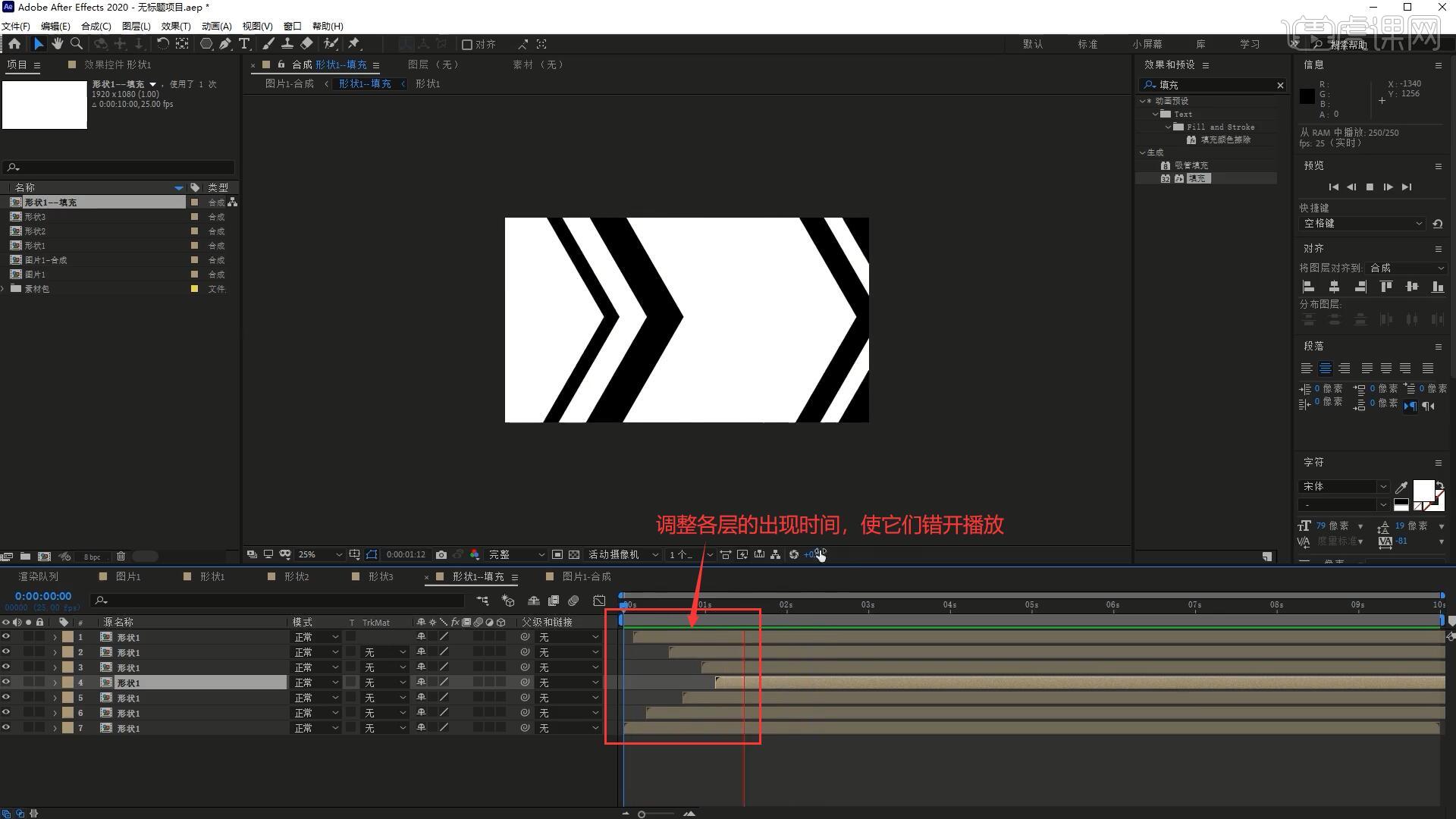Expand layer 3 形状1 properties
The width and height of the screenshot is (1456, 819).
pyautogui.click(x=55, y=667)
